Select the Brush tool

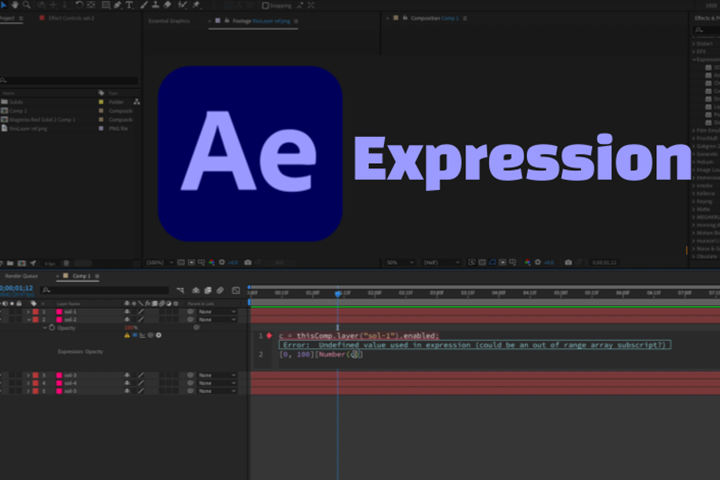(x=144, y=5)
